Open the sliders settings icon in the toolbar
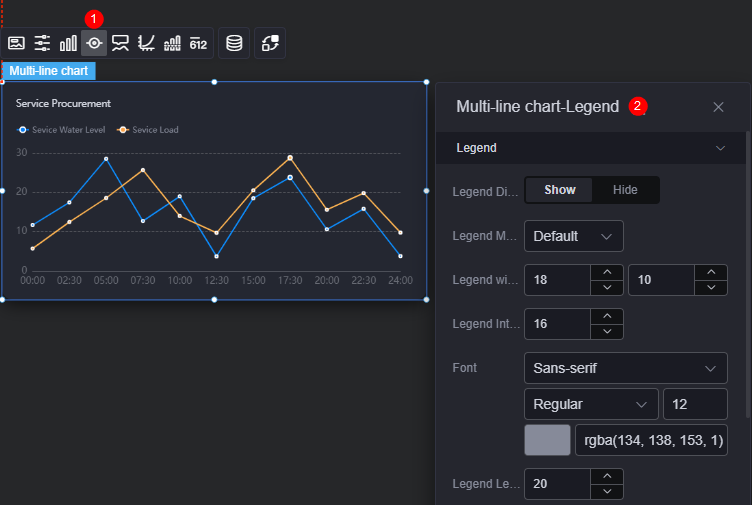Viewport: 752px width, 505px height. coord(42,43)
